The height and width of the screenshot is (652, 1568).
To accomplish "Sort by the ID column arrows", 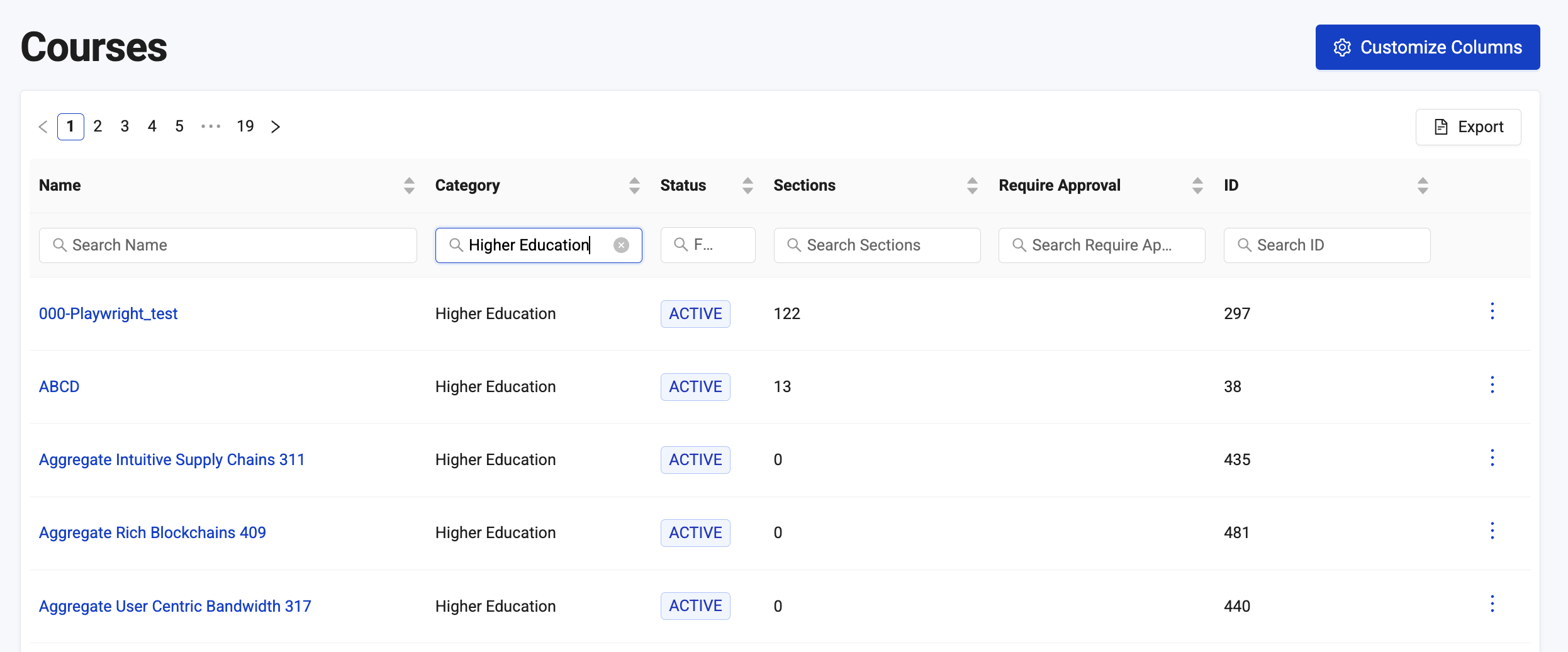I will (1423, 186).
